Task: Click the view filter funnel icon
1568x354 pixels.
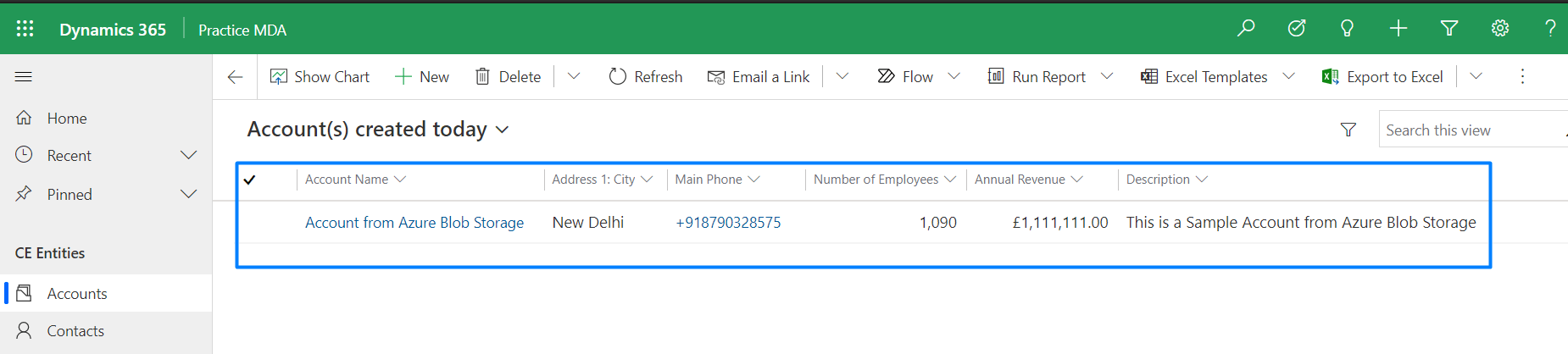Action: tap(1348, 130)
